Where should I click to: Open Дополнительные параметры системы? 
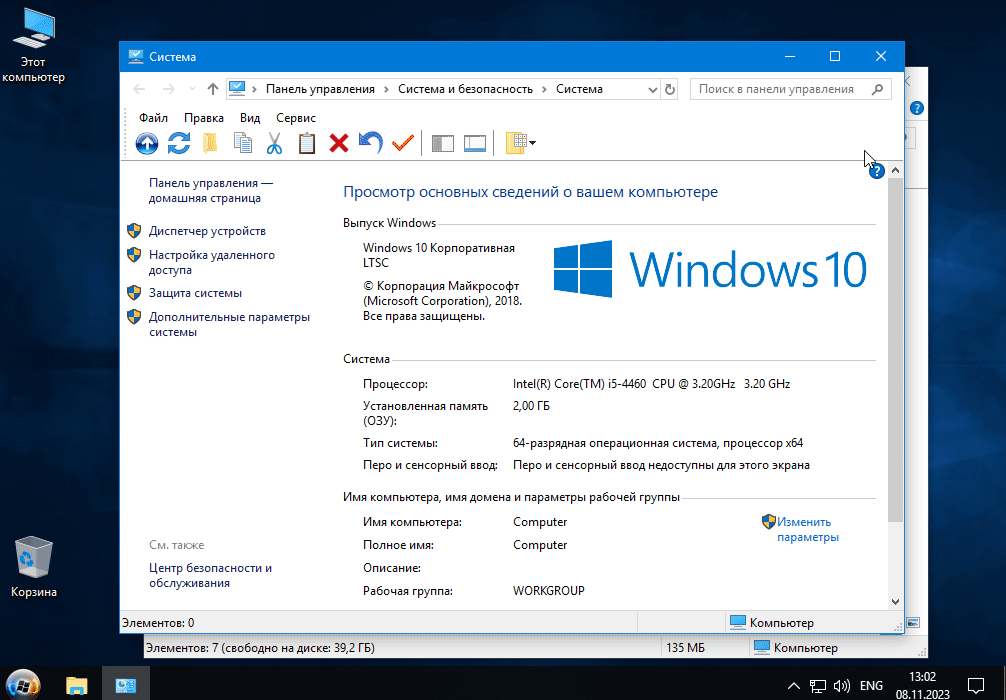[x=229, y=325]
